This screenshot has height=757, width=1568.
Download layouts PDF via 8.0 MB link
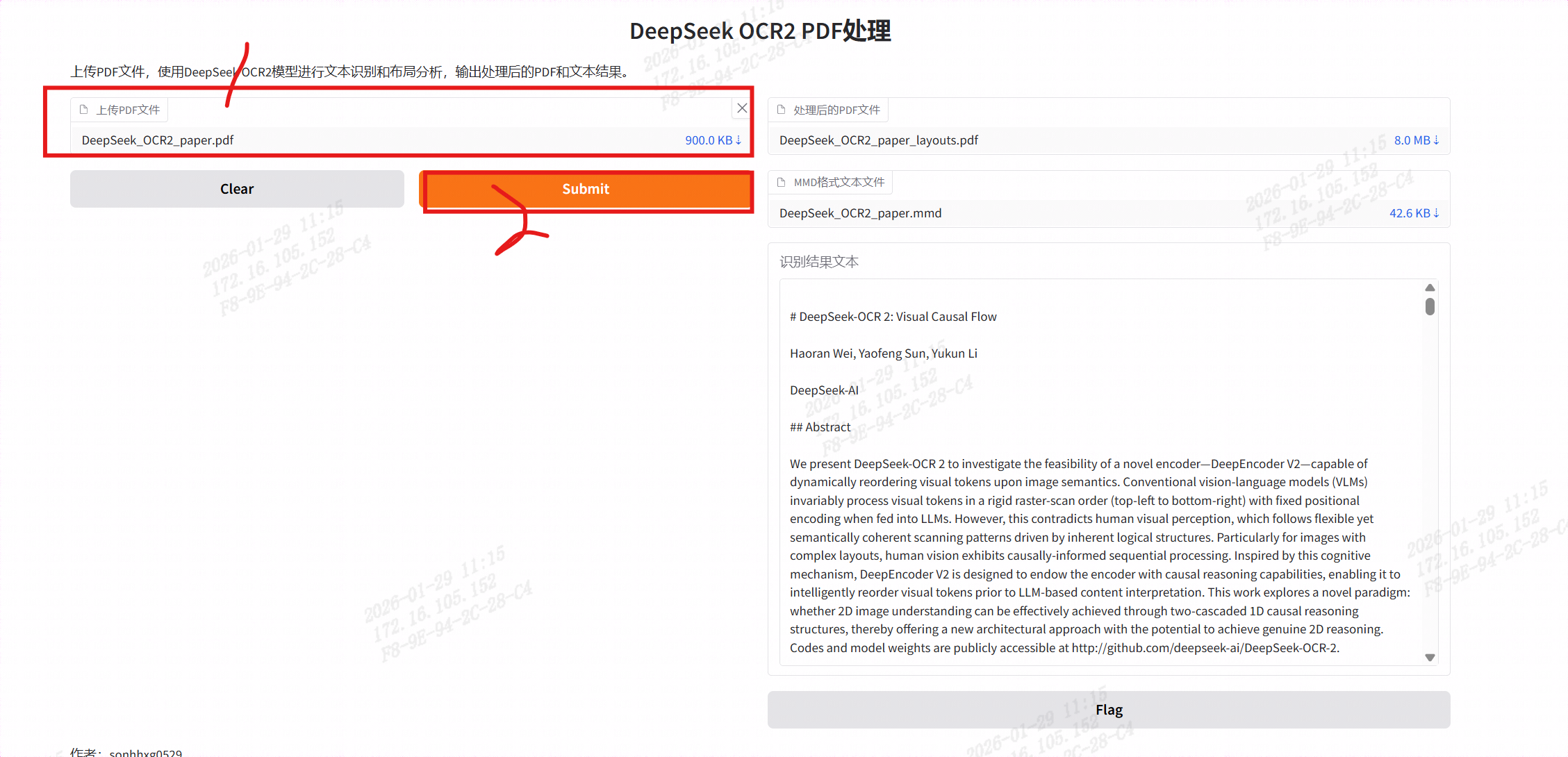point(1417,140)
